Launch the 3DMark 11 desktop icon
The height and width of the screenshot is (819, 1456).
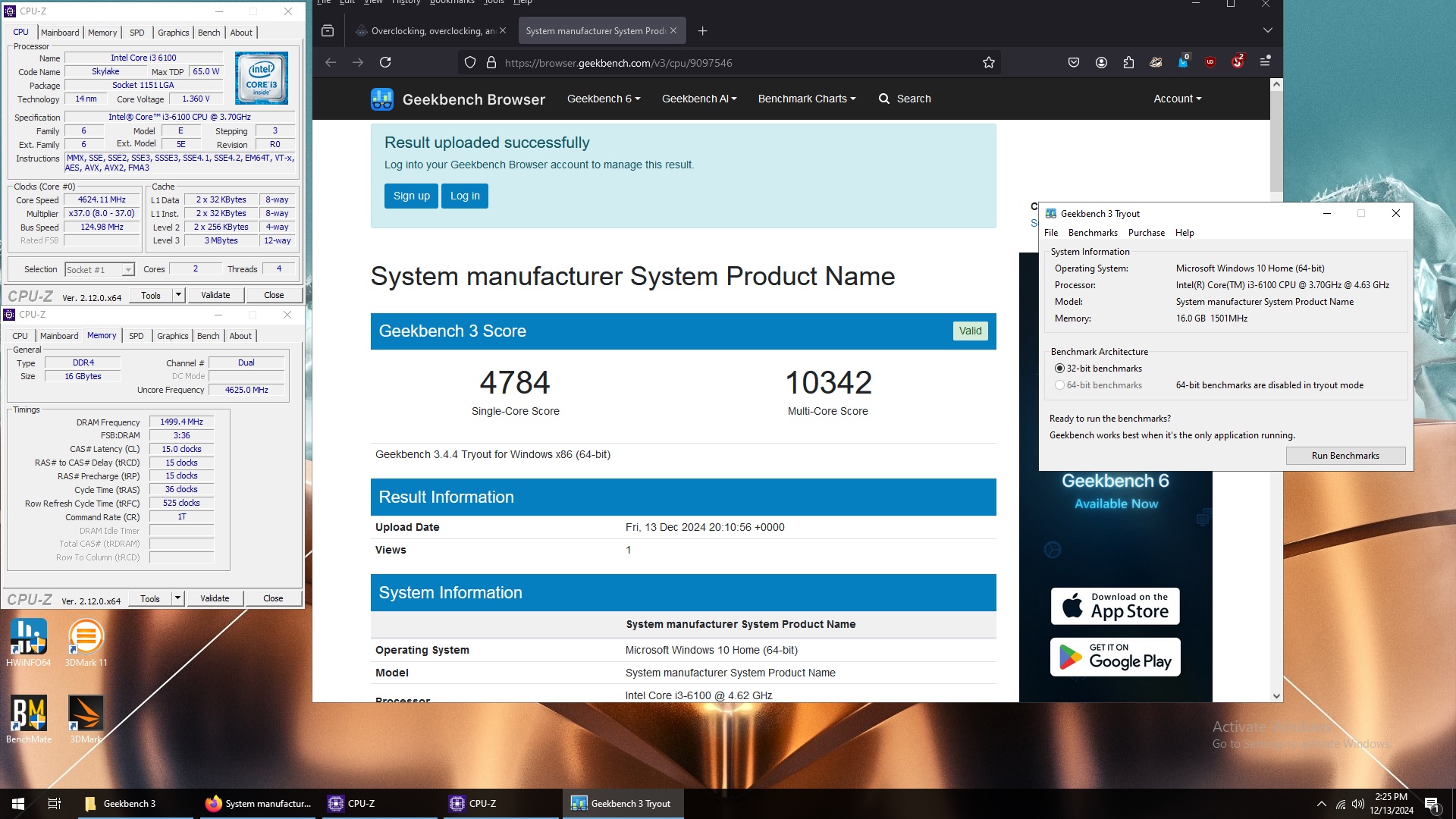click(86, 642)
